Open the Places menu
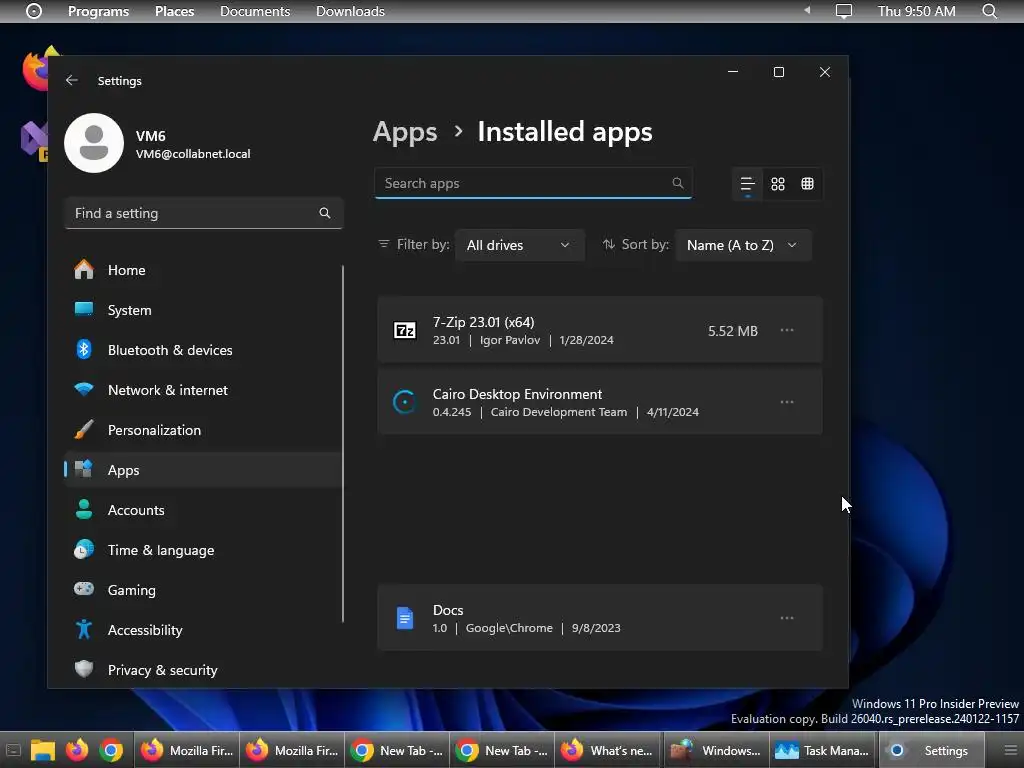This screenshot has height=768, width=1024. point(174,11)
